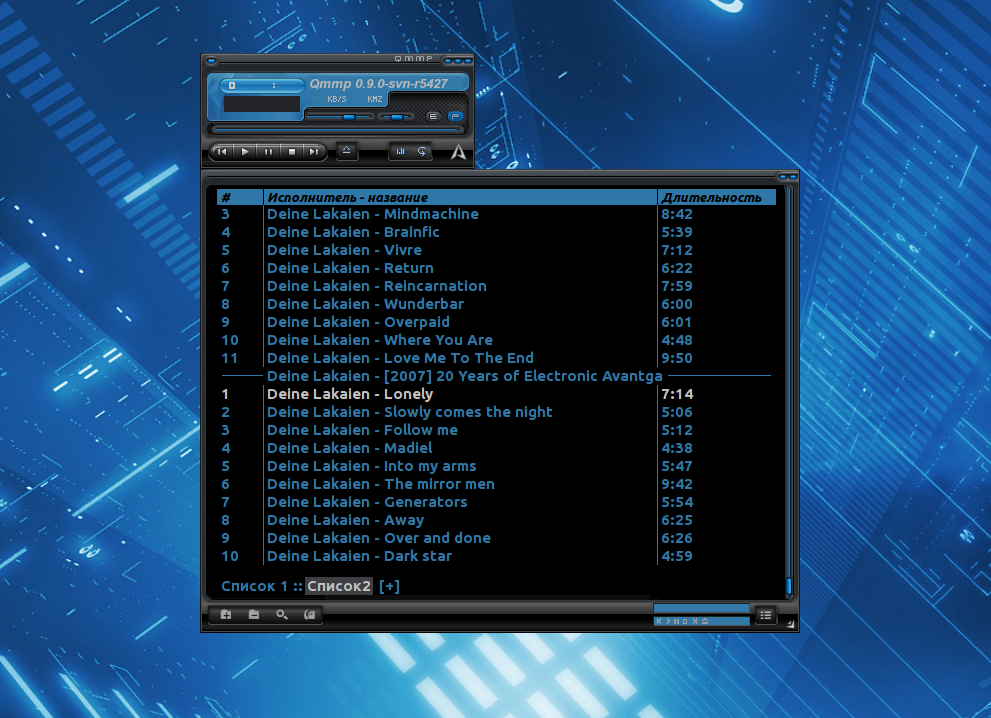Image resolution: width=991 pixels, height=718 pixels.
Task: Toggle the repeat playlist button
Action: (423, 152)
